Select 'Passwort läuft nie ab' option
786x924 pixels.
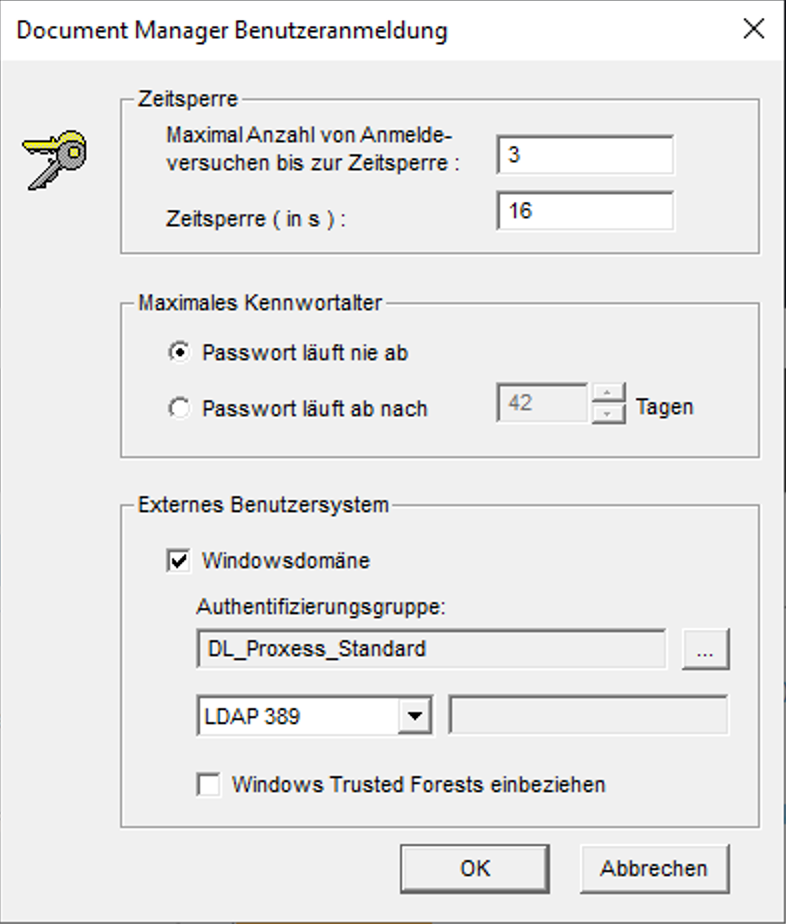click(x=180, y=352)
